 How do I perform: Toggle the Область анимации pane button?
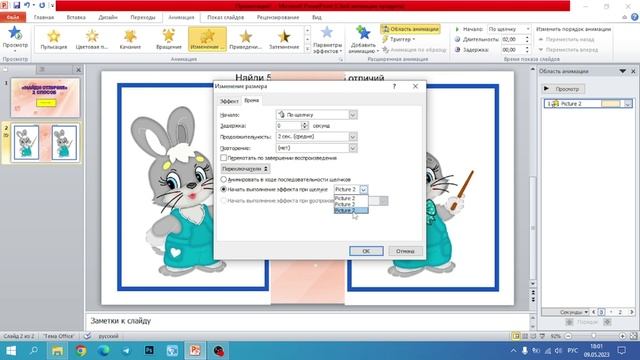pos(410,29)
